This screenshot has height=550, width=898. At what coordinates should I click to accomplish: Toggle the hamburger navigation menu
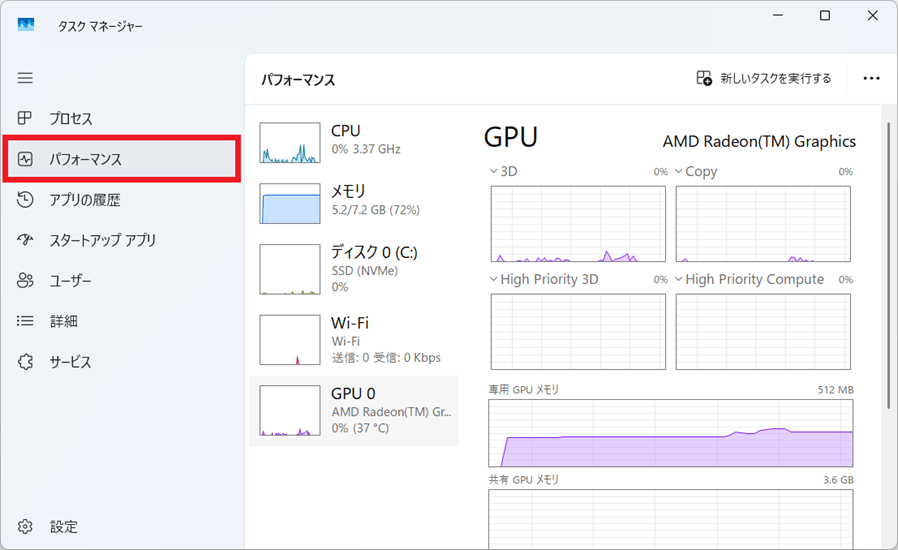pos(25,78)
